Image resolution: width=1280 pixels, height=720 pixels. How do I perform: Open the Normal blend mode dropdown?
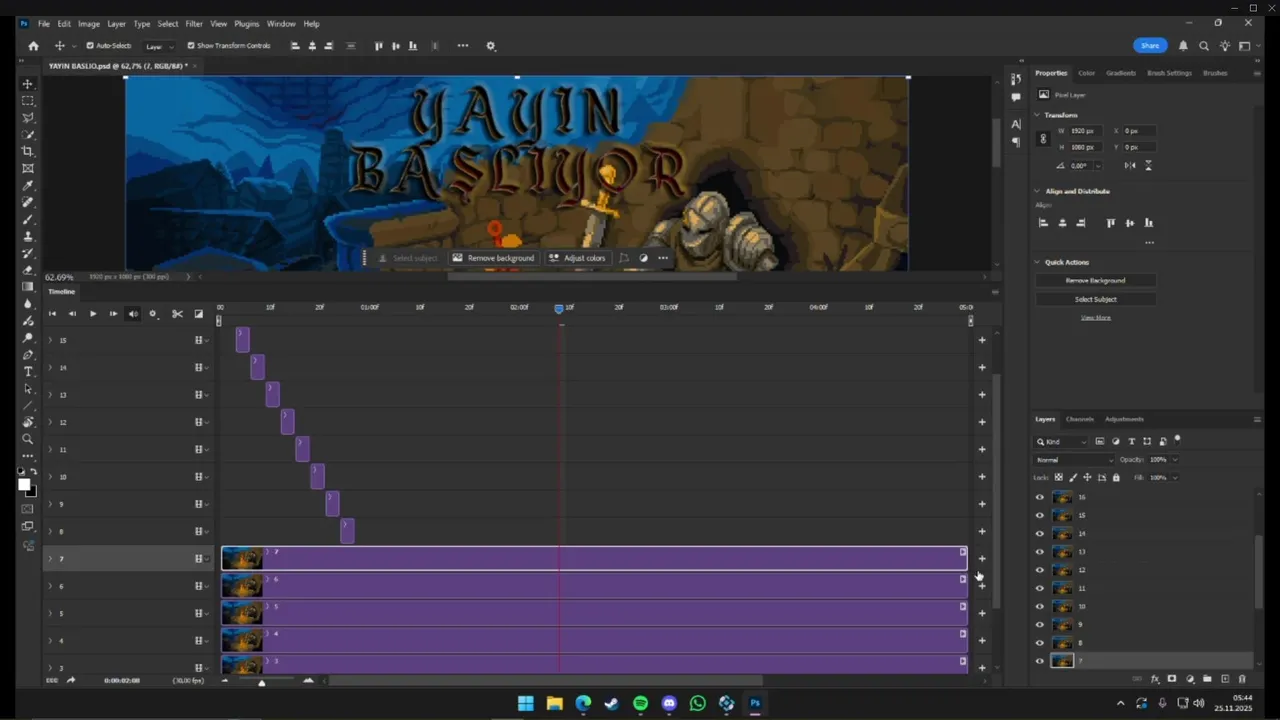click(x=1074, y=460)
